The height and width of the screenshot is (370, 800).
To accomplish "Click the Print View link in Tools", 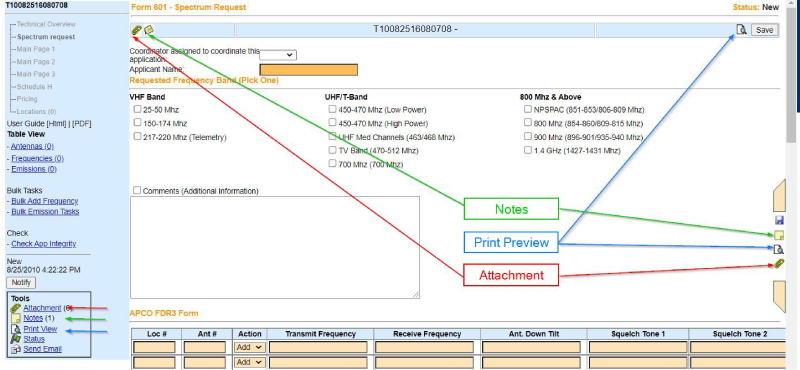I will pos(40,329).
